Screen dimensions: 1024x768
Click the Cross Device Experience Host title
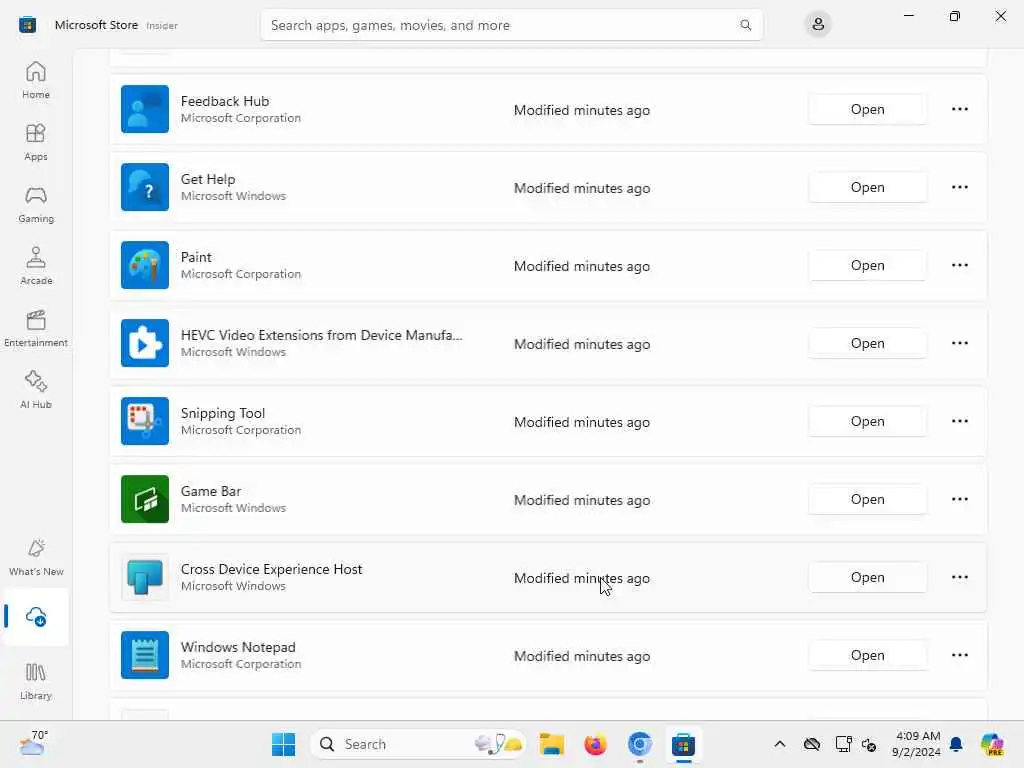click(271, 569)
